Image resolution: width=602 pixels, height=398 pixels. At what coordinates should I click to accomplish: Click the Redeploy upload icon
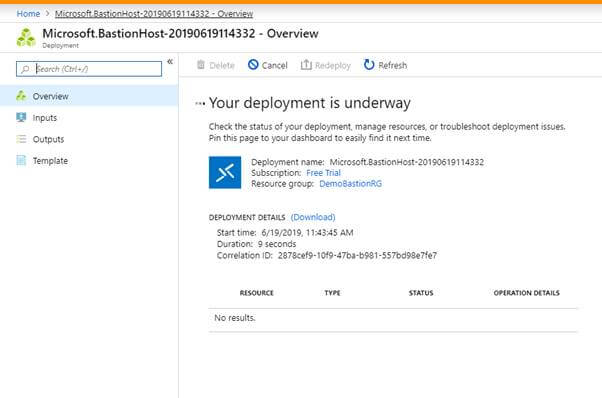coord(306,65)
